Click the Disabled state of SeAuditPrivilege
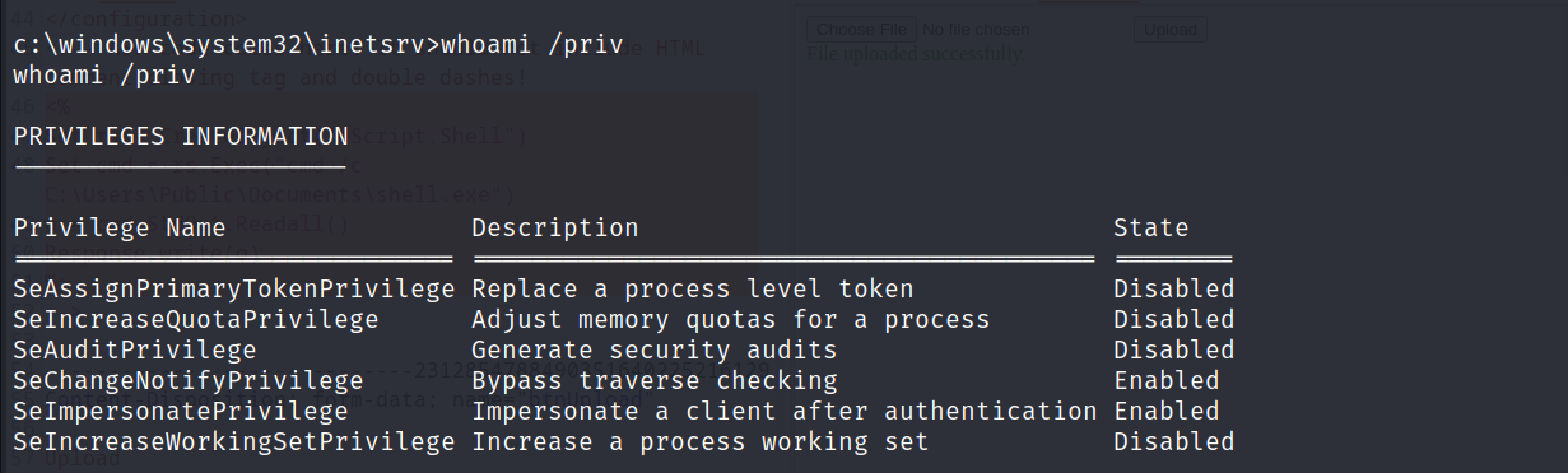1568x473 pixels. point(1174,350)
